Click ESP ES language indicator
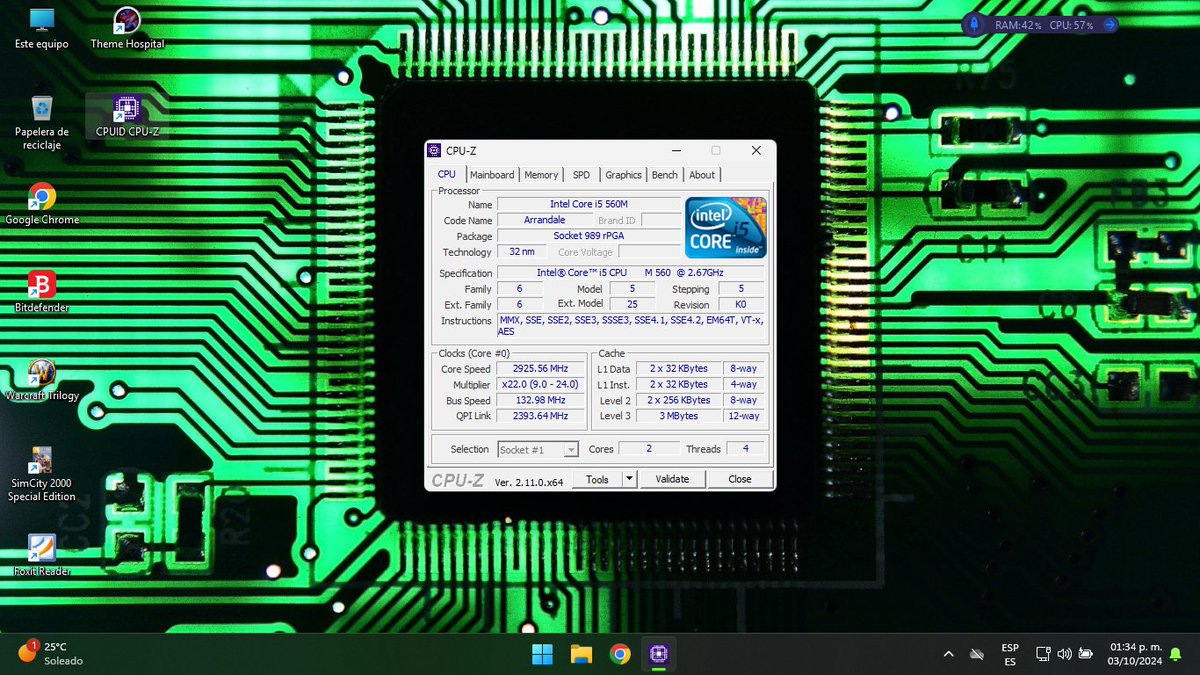Image resolution: width=1200 pixels, height=675 pixels. pyautogui.click(x=1010, y=654)
